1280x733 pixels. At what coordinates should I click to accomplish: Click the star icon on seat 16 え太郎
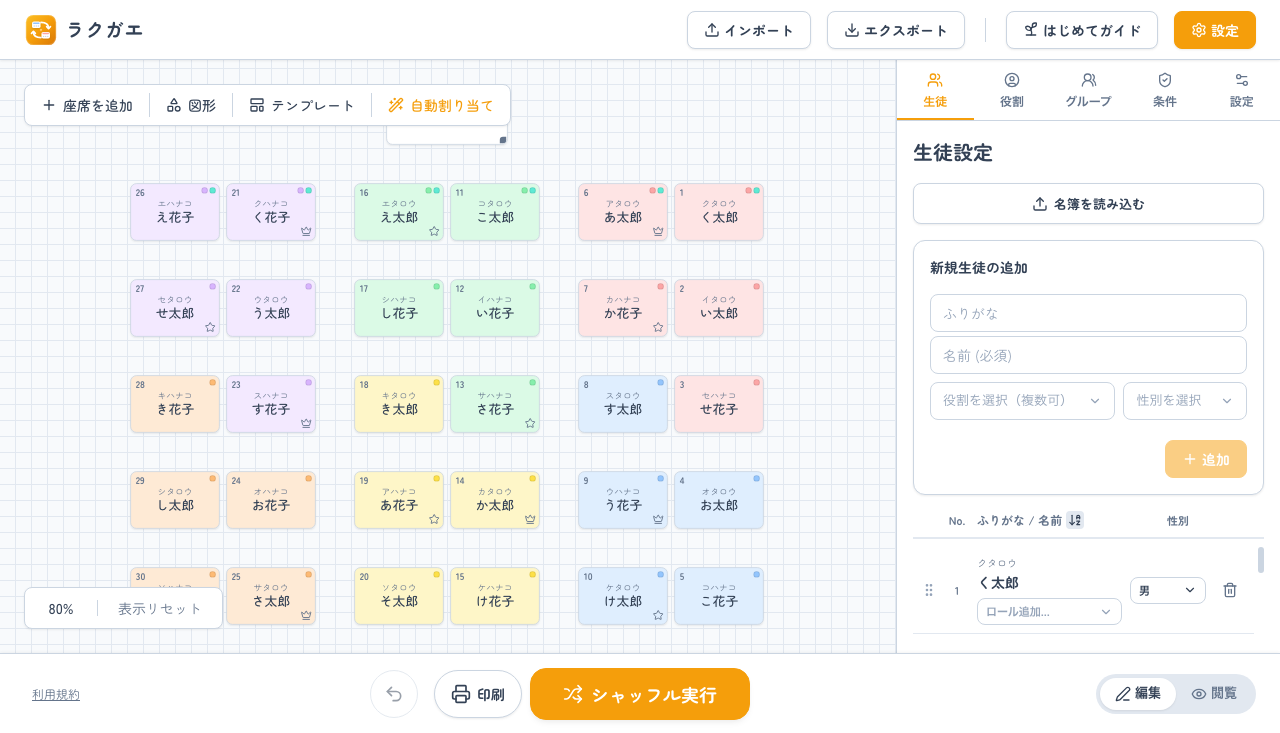434,231
